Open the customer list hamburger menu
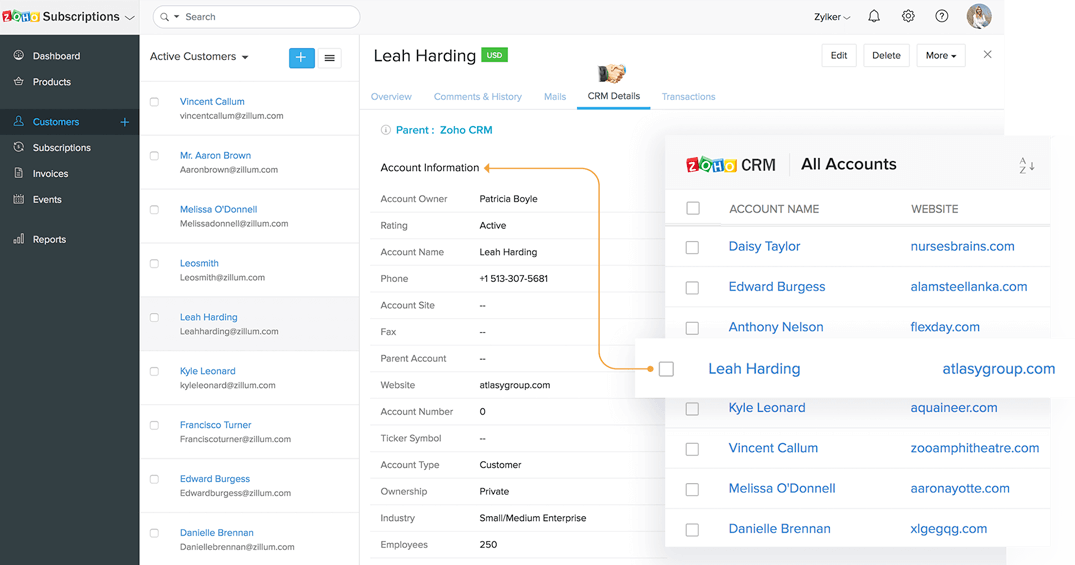This screenshot has width=1075, height=565. 330,58
